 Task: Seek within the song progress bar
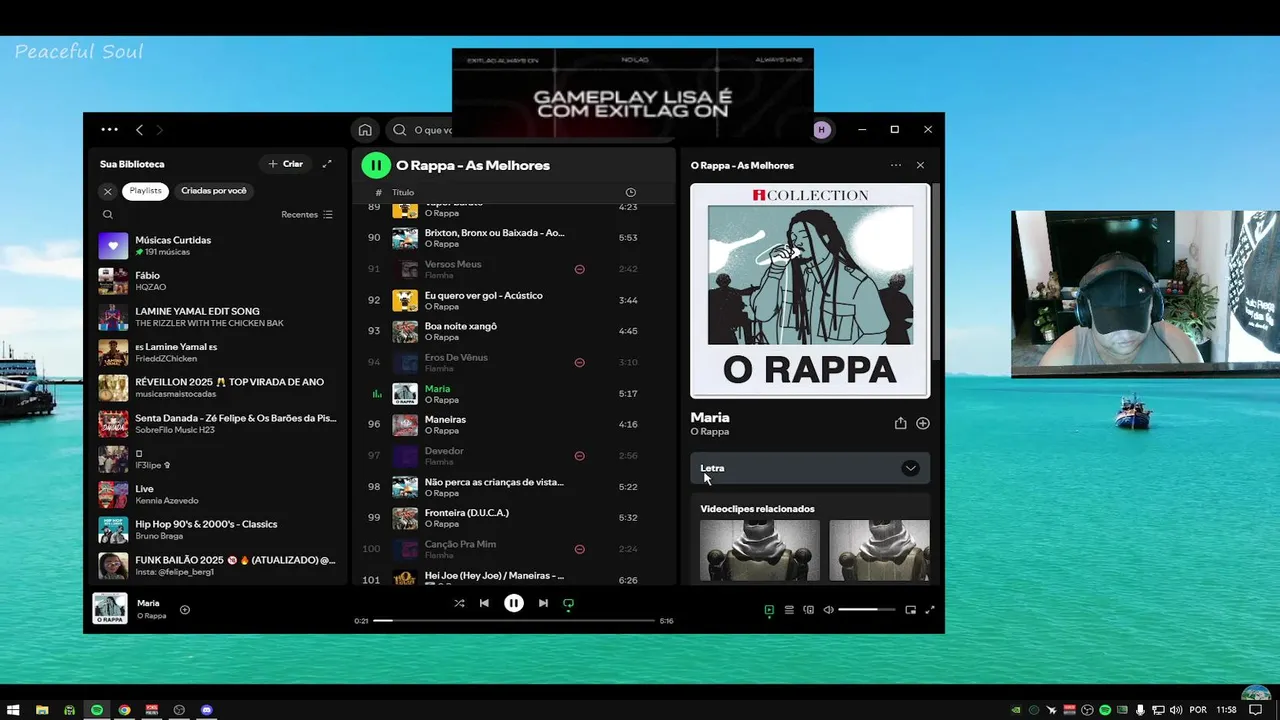pyautogui.click(x=514, y=620)
